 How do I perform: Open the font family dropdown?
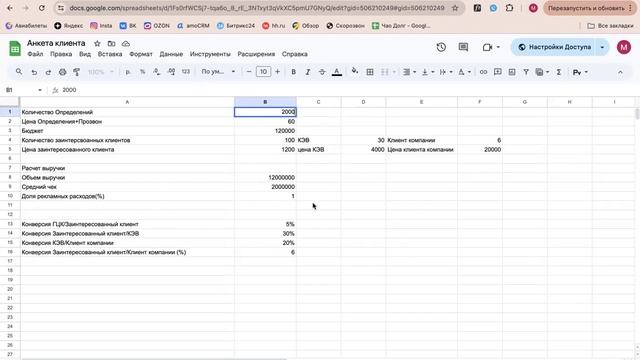[x=218, y=72]
